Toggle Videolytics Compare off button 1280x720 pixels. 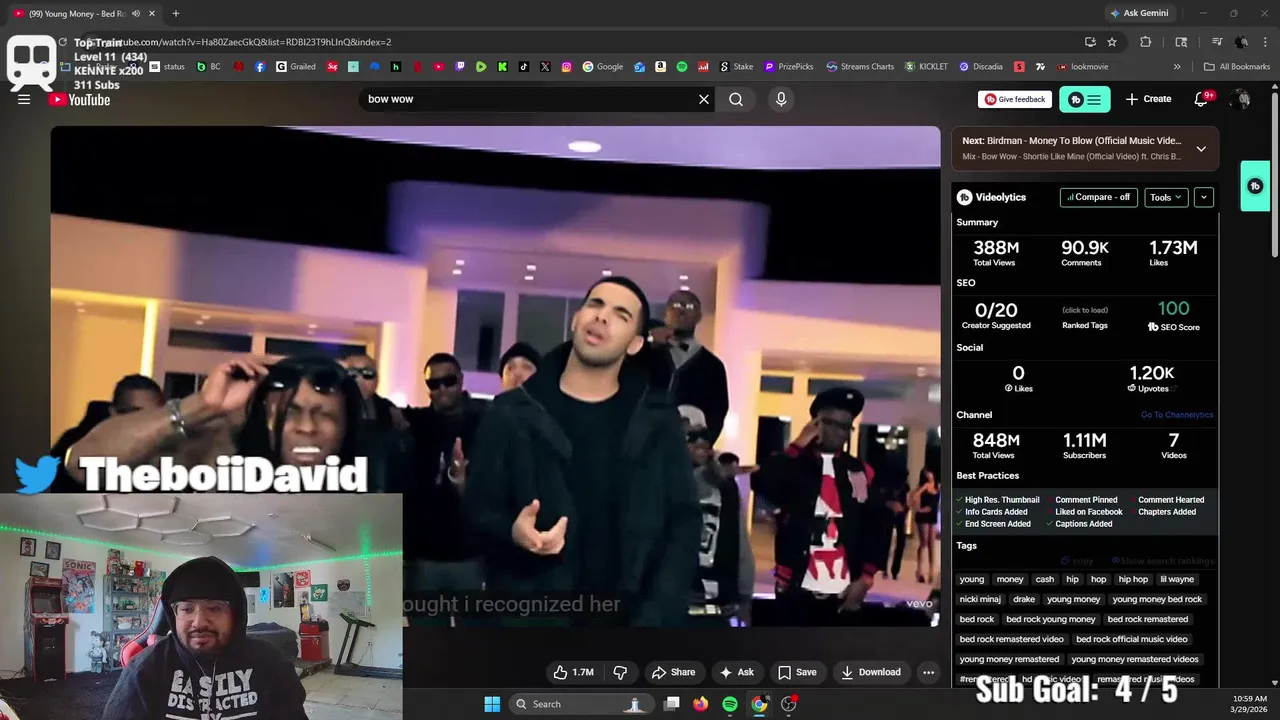click(x=1099, y=197)
